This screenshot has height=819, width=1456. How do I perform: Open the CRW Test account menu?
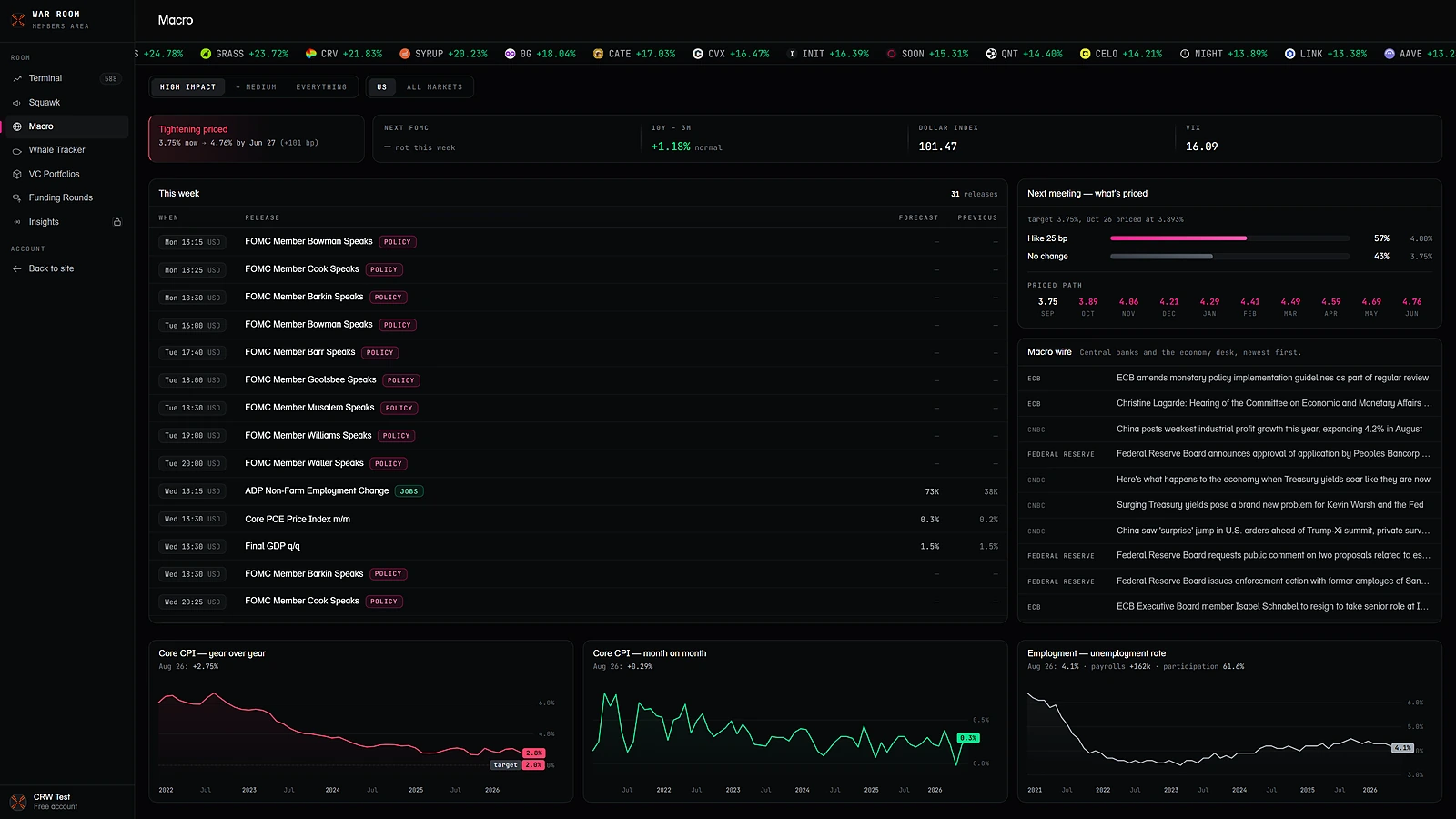(67, 802)
